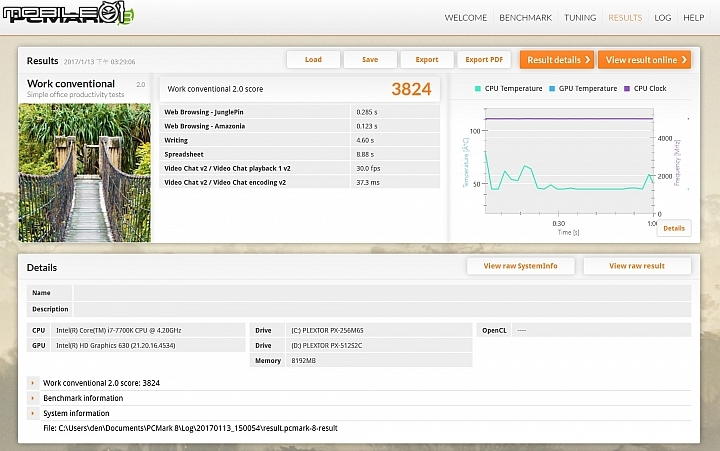This screenshot has width=720, height=451.
Task: Click the chevron on View result online
Action: click(684, 60)
